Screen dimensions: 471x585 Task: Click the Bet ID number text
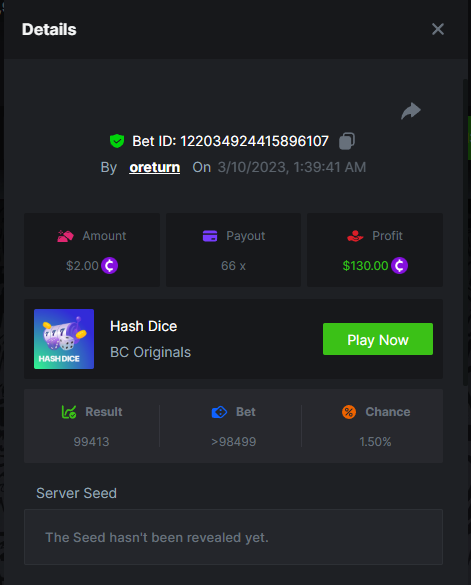tap(254, 141)
